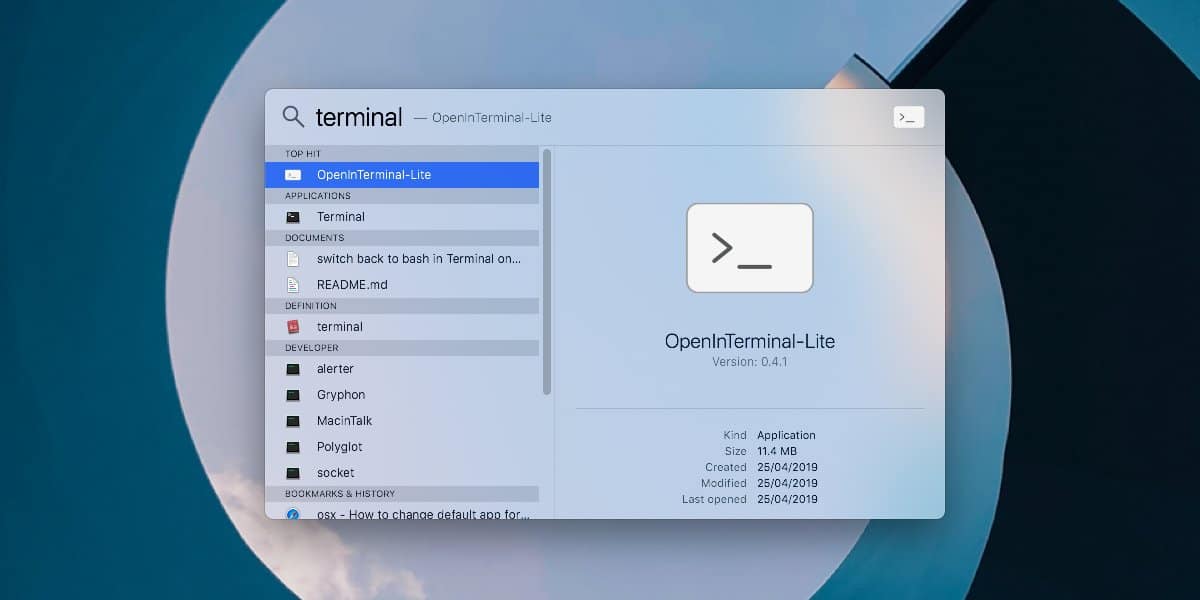Click the terminal prompt icon in search bar

tap(908, 116)
